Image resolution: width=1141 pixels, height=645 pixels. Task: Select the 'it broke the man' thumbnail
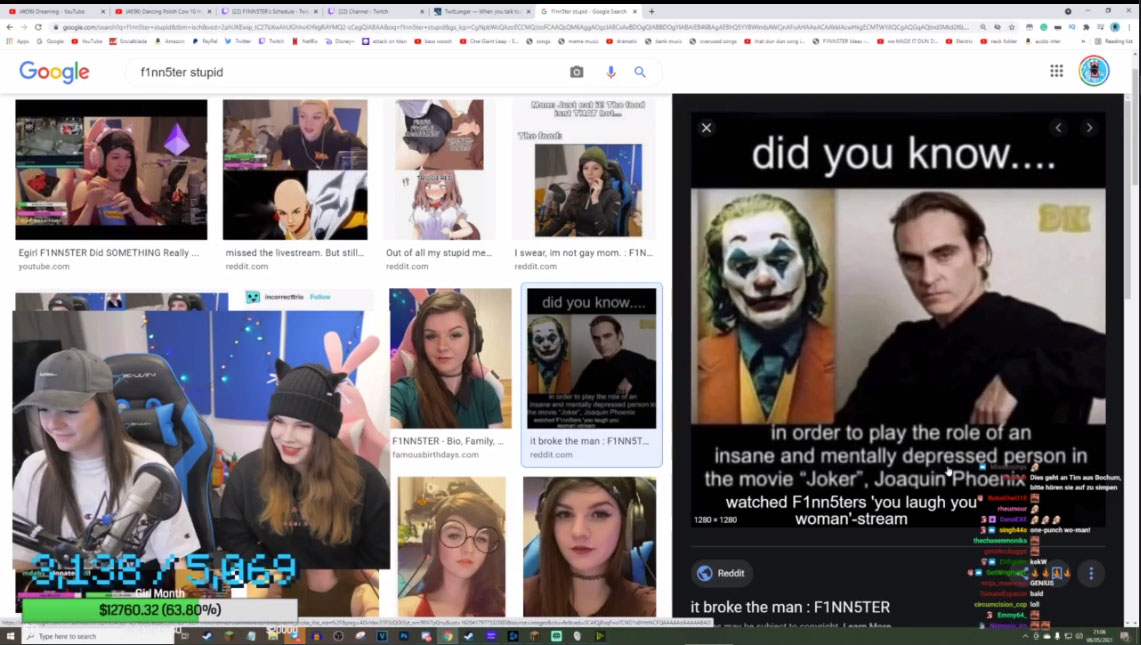pos(592,358)
